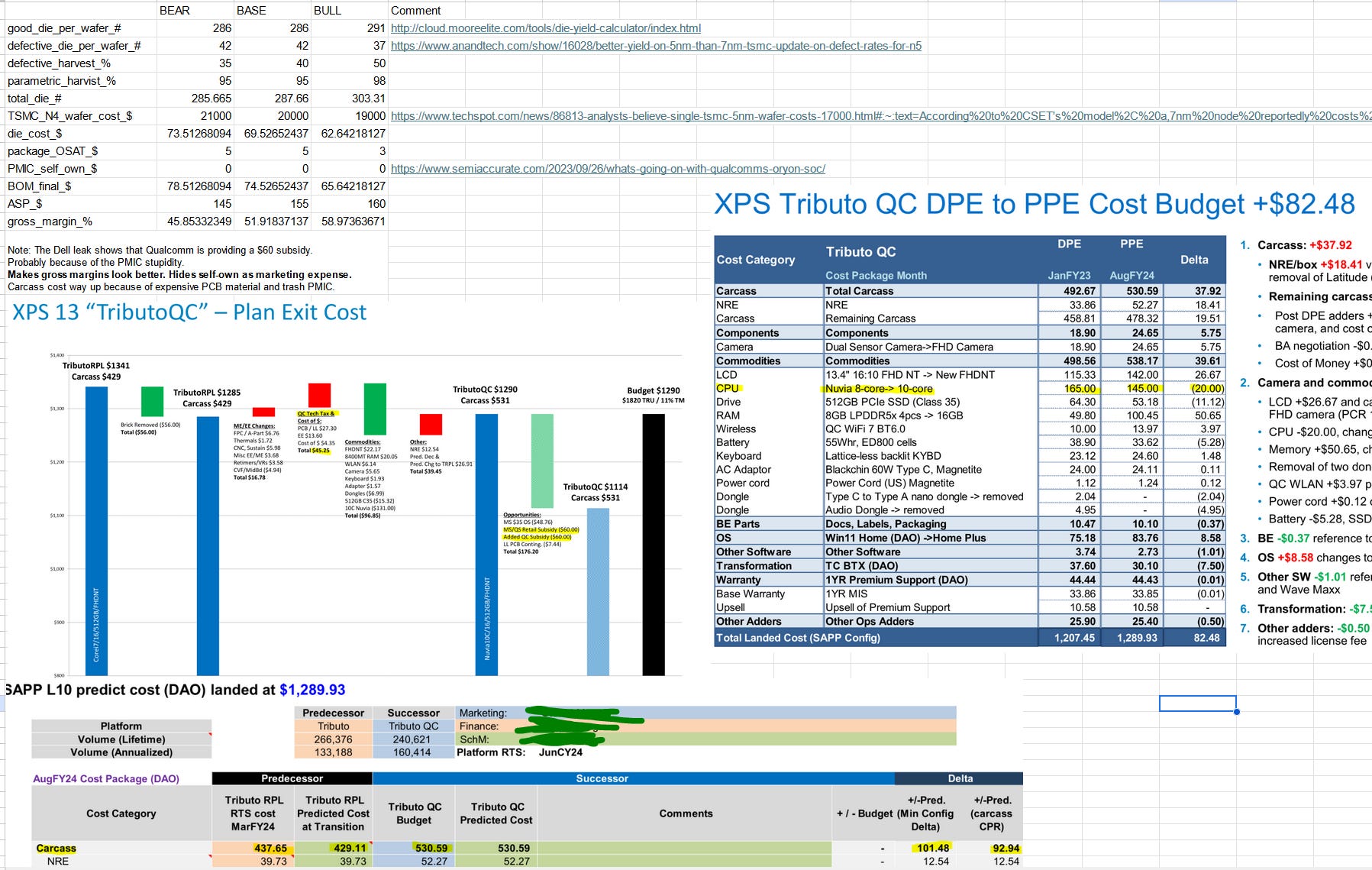Click the Predecessor lifetime volume 266,376

point(333,739)
